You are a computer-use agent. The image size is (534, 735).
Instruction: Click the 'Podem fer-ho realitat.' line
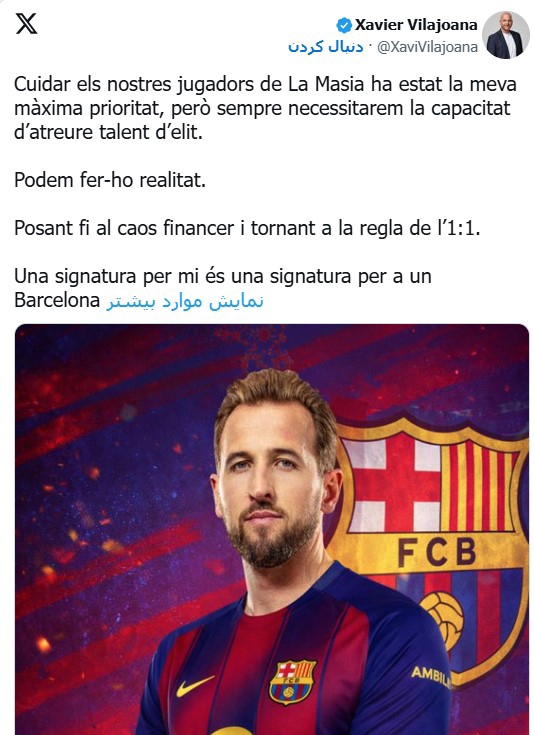tap(110, 180)
